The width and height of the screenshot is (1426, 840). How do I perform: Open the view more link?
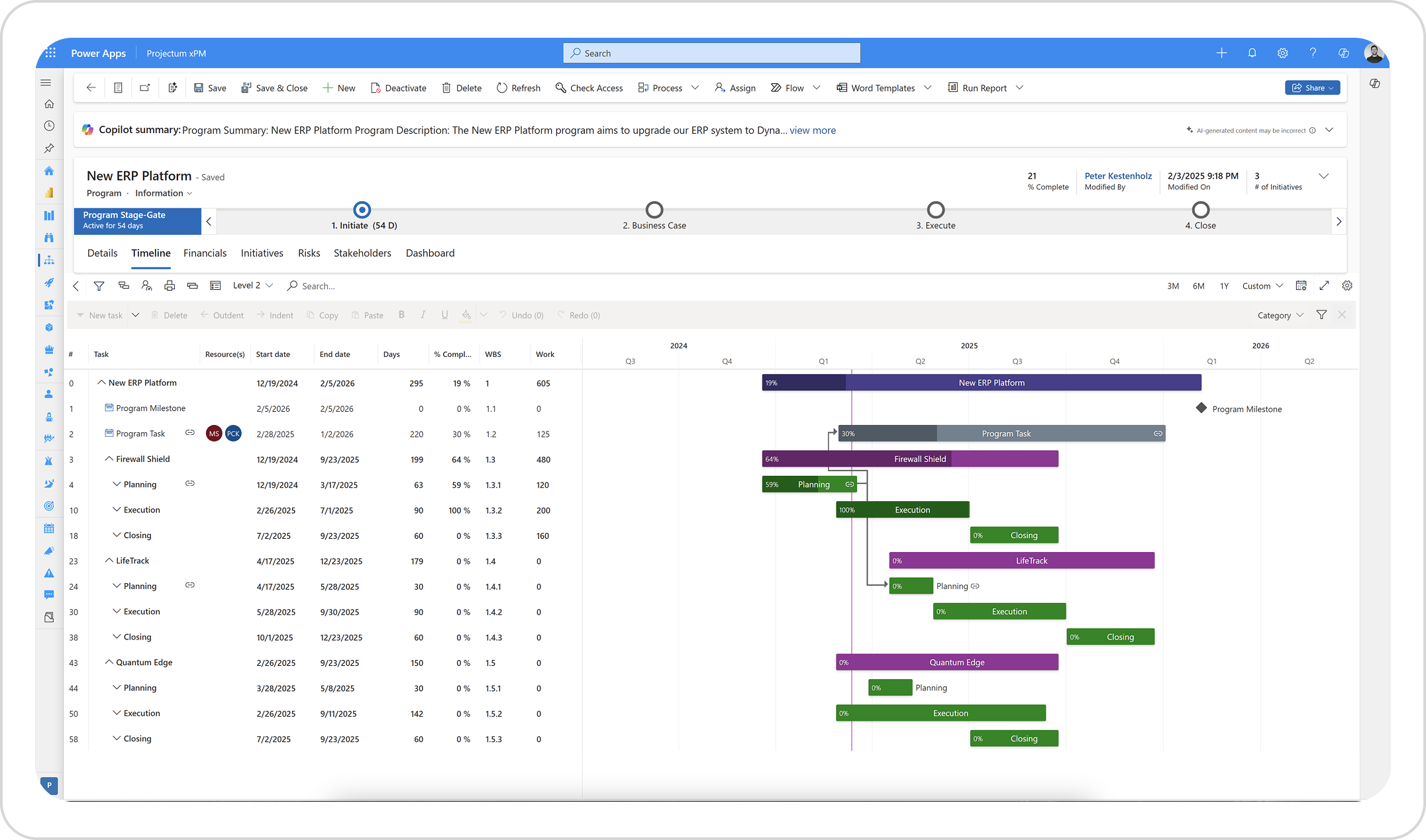click(812, 130)
